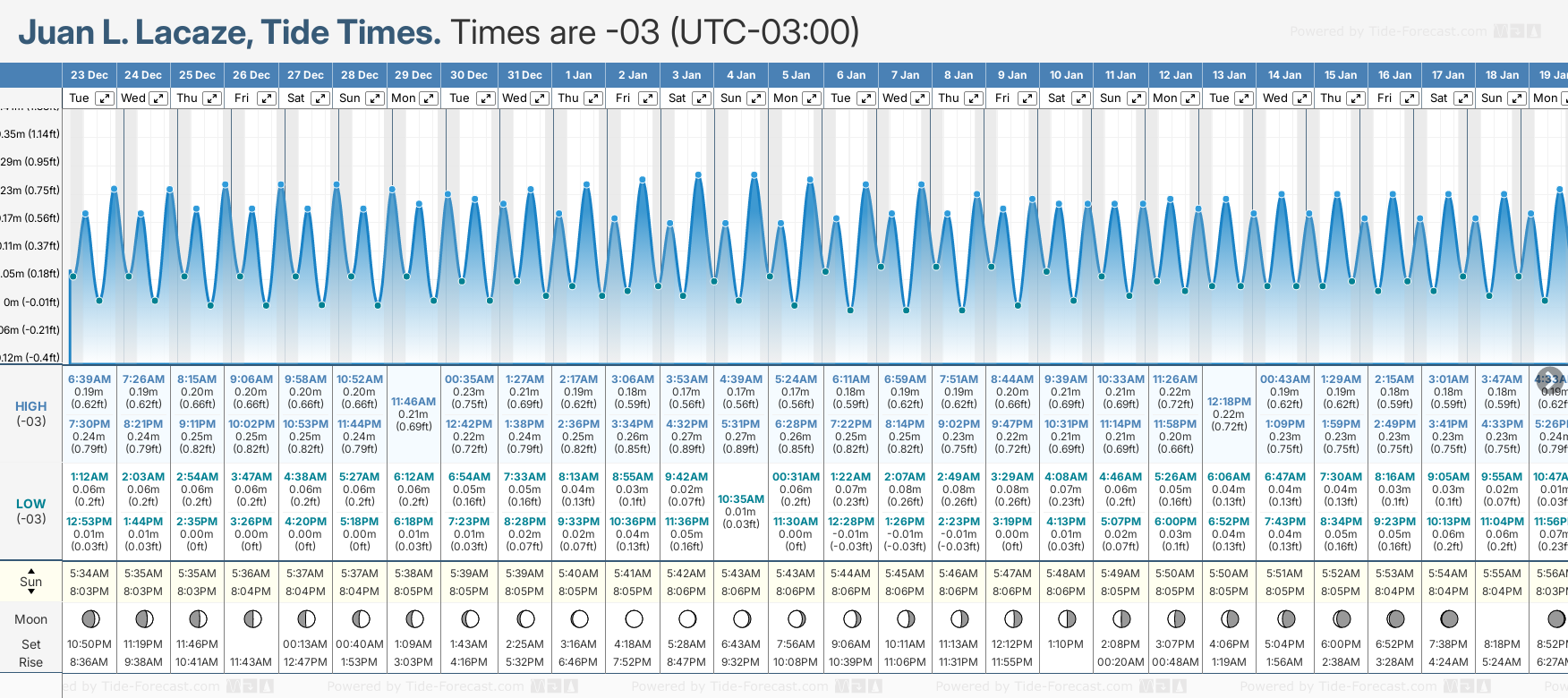Expand the Fri 16 Jan day
The width and height of the screenshot is (1568, 698).
tap(1409, 98)
